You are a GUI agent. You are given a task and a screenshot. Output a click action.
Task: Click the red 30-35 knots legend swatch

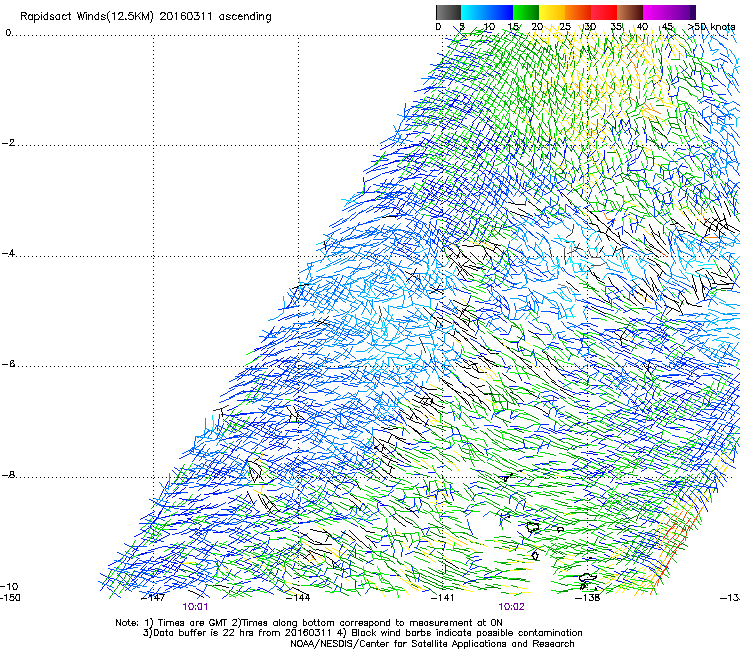pos(604,12)
